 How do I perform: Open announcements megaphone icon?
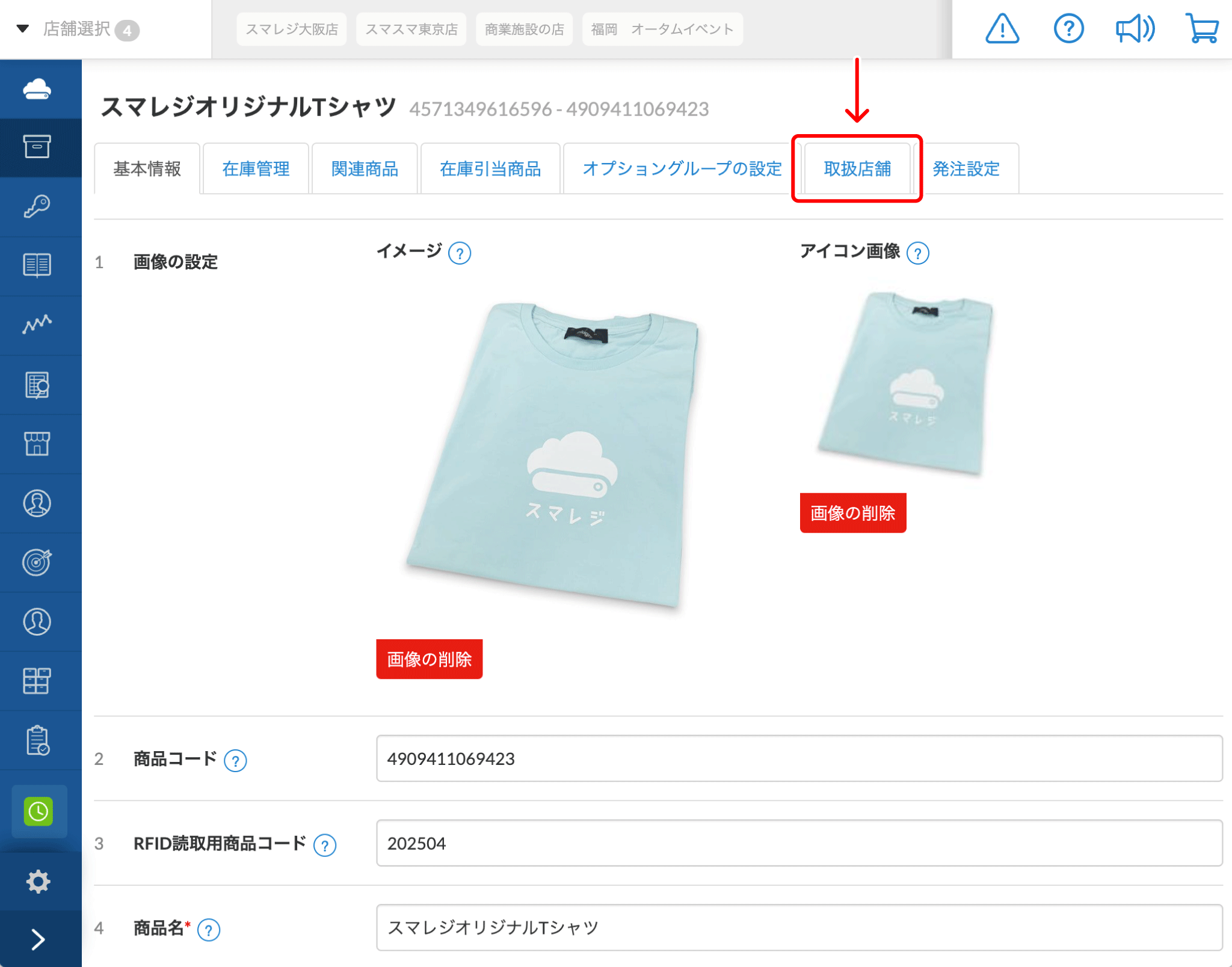(x=1135, y=29)
